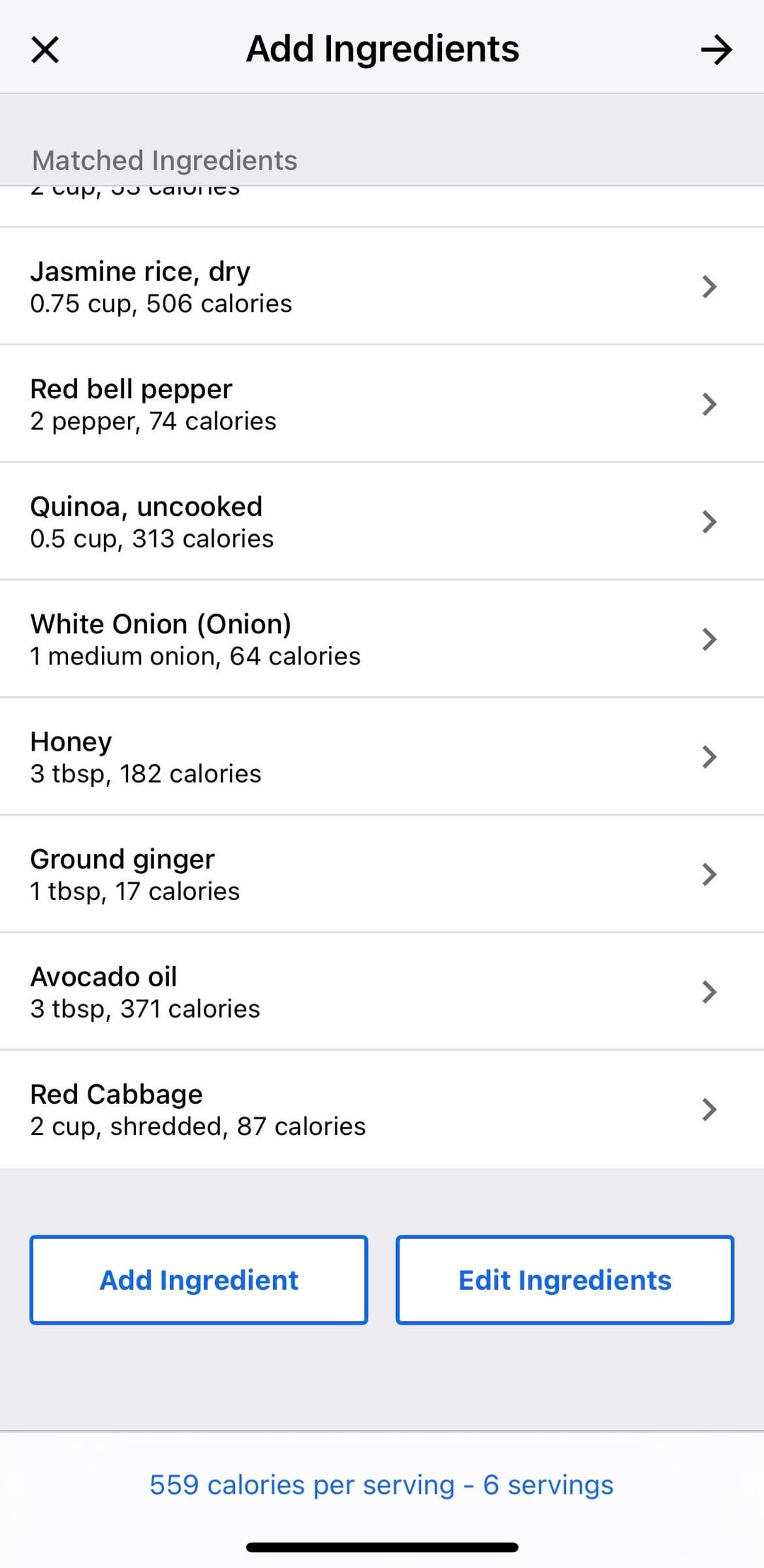Tap the forward arrow to continue
This screenshot has width=764, height=1568.
pos(716,50)
